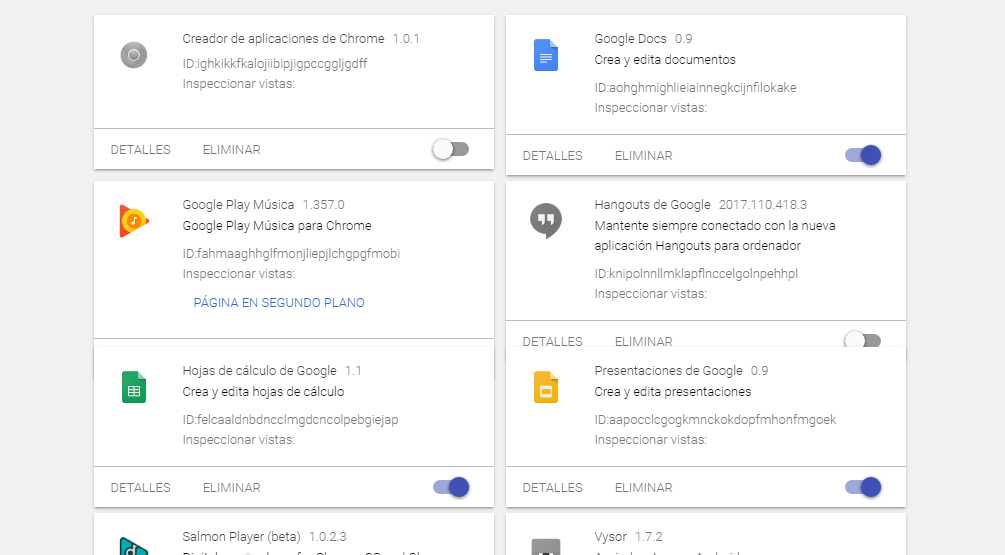Viewport: 1005px width, 555px height.
Task: Click Eliminar for Presentaciones de Google
Action: click(x=643, y=487)
